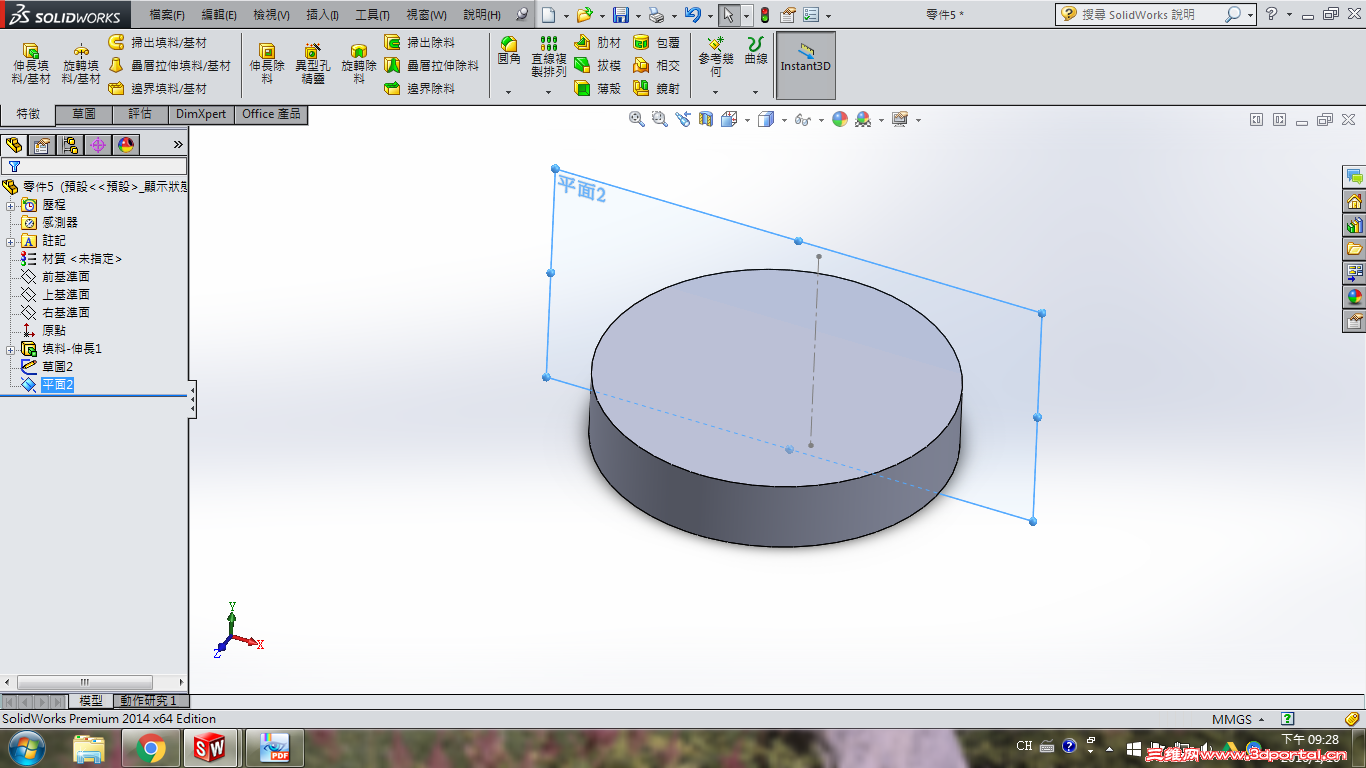Open the 工具(T) menu
This screenshot has height=768, width=1366.
pos(372,15)
